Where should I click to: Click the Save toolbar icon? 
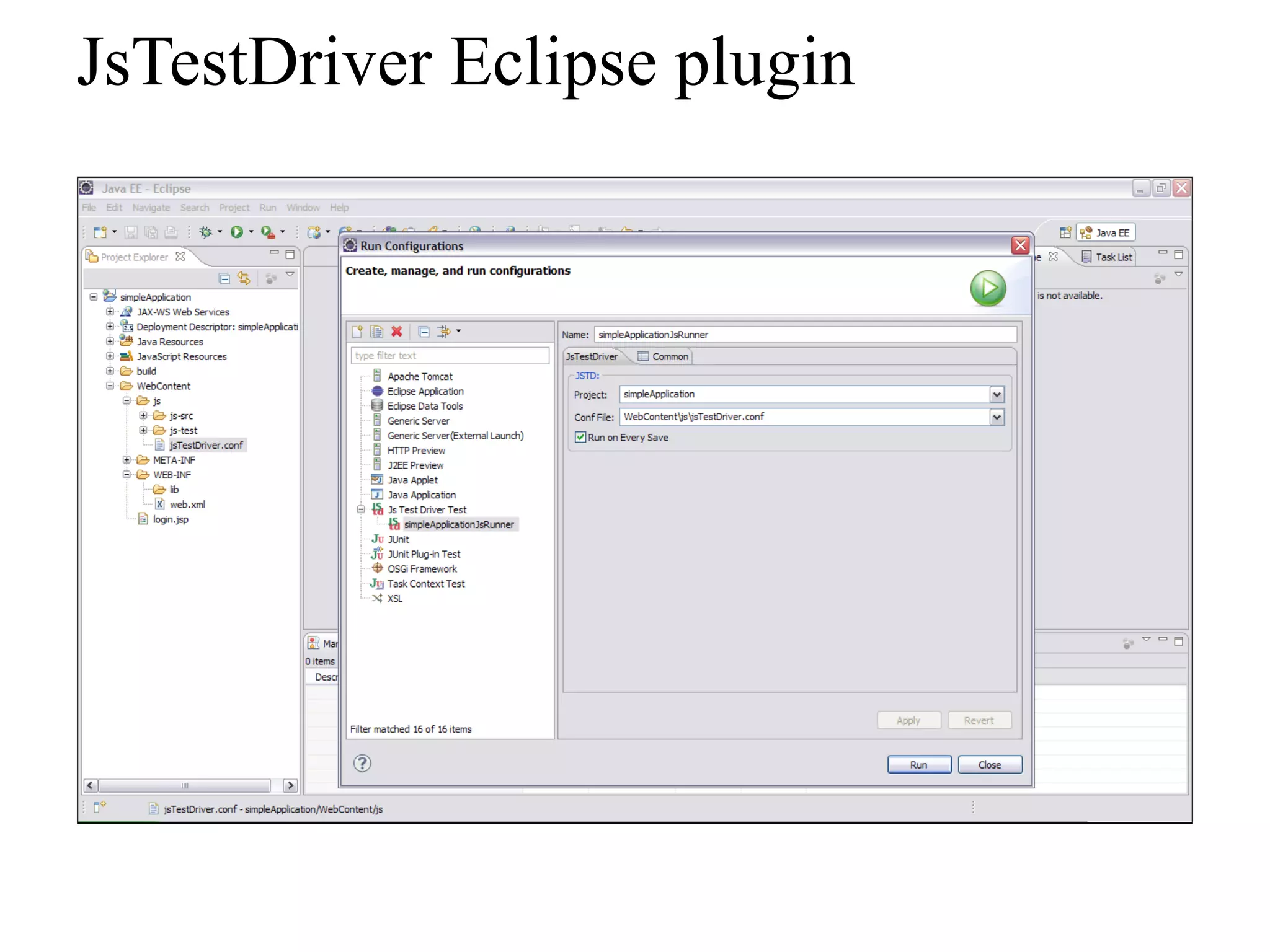[x=130, y=232]
